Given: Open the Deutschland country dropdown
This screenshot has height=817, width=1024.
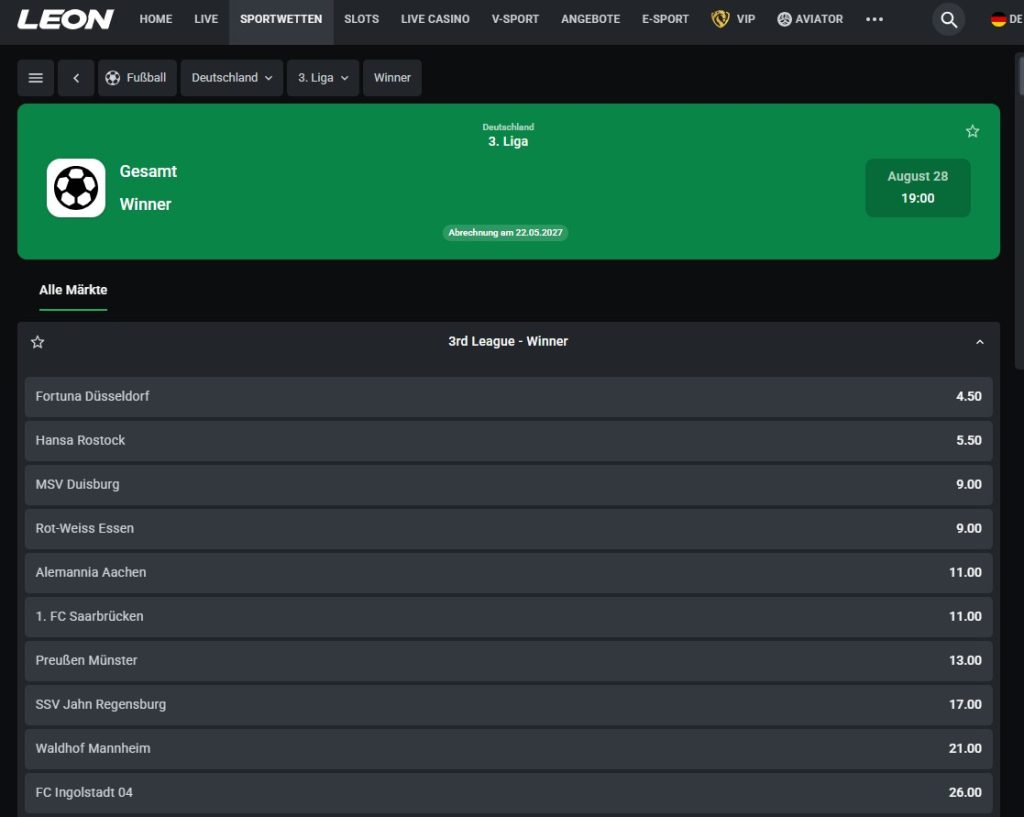Looking at the screenshot, I should point(232,78).
